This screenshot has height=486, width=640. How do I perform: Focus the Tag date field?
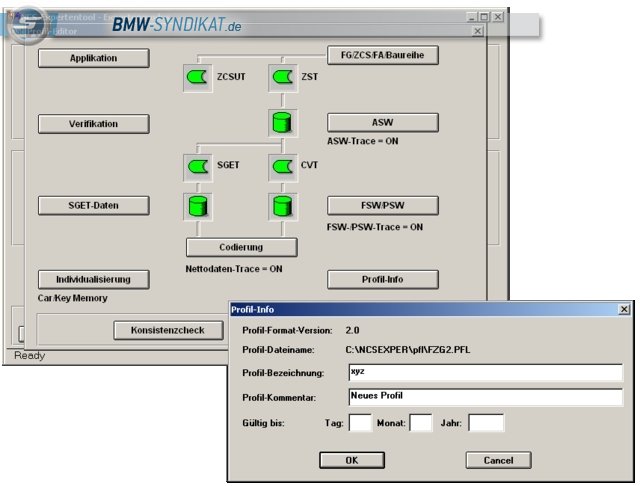360,423
